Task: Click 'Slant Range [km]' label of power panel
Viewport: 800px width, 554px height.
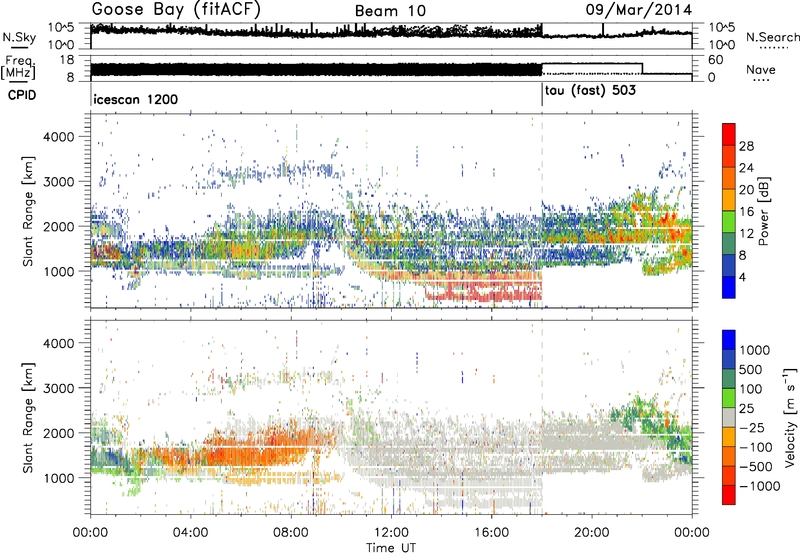Action: point(28,211)
